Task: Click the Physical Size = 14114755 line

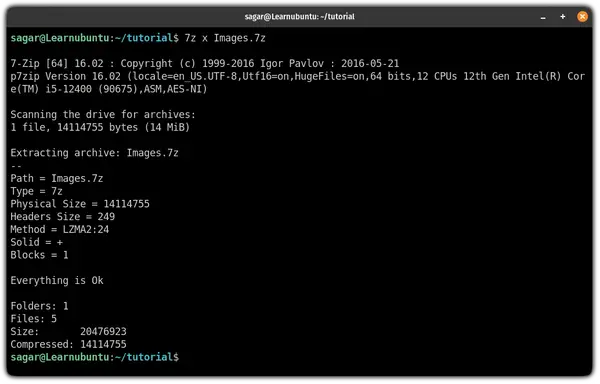Action: [x=80, y=204]
